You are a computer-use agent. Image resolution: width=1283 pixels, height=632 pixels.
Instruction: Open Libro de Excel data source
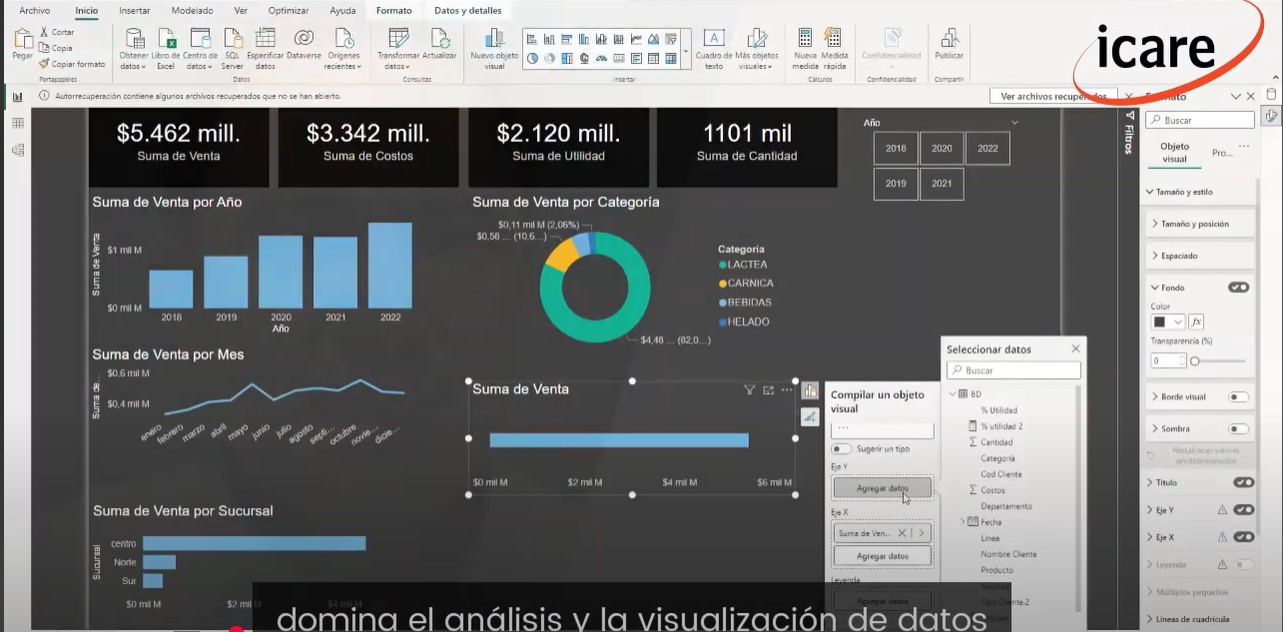[167, 40]
